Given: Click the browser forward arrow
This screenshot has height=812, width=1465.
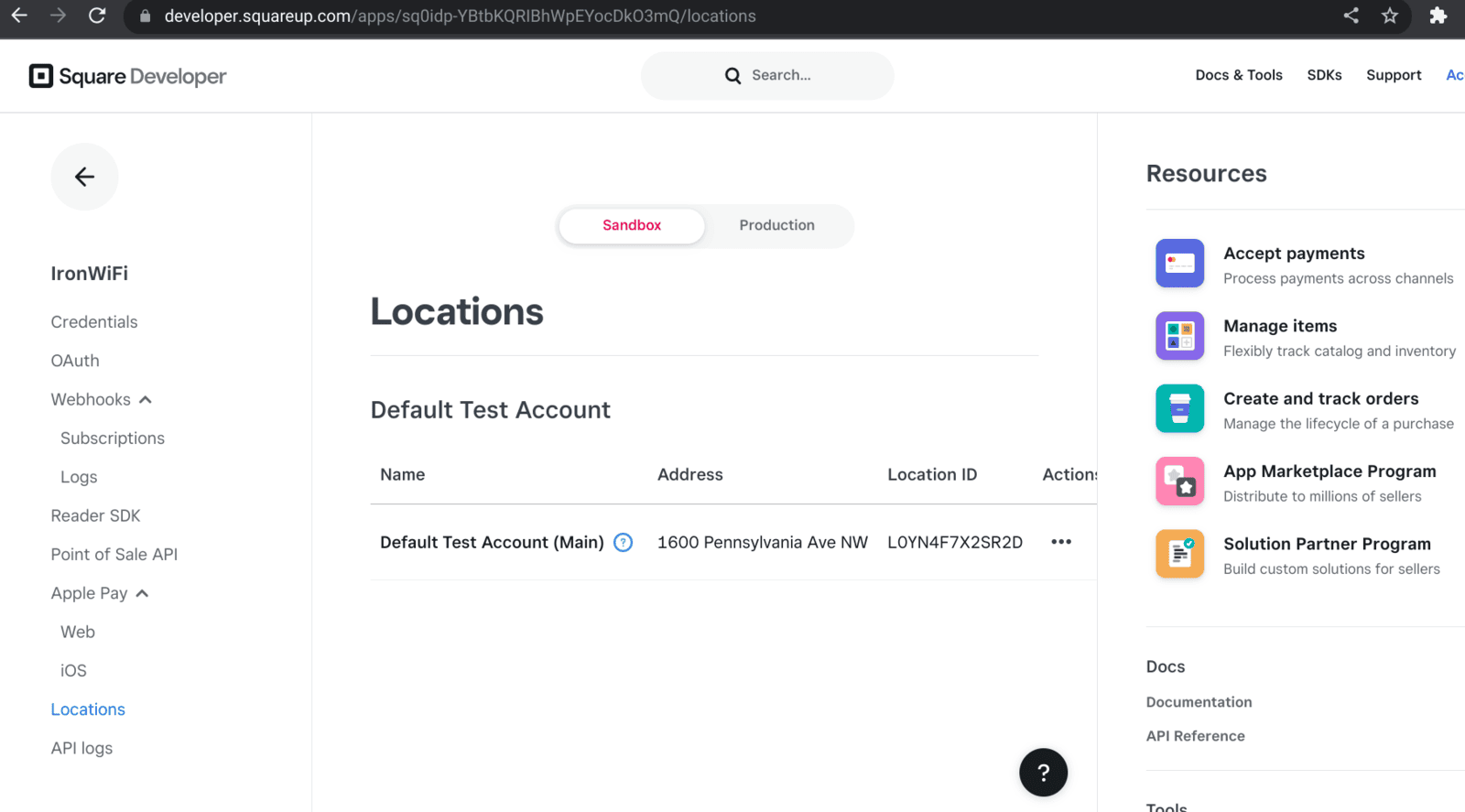Looking at the screenshot, I should (58, 16).
